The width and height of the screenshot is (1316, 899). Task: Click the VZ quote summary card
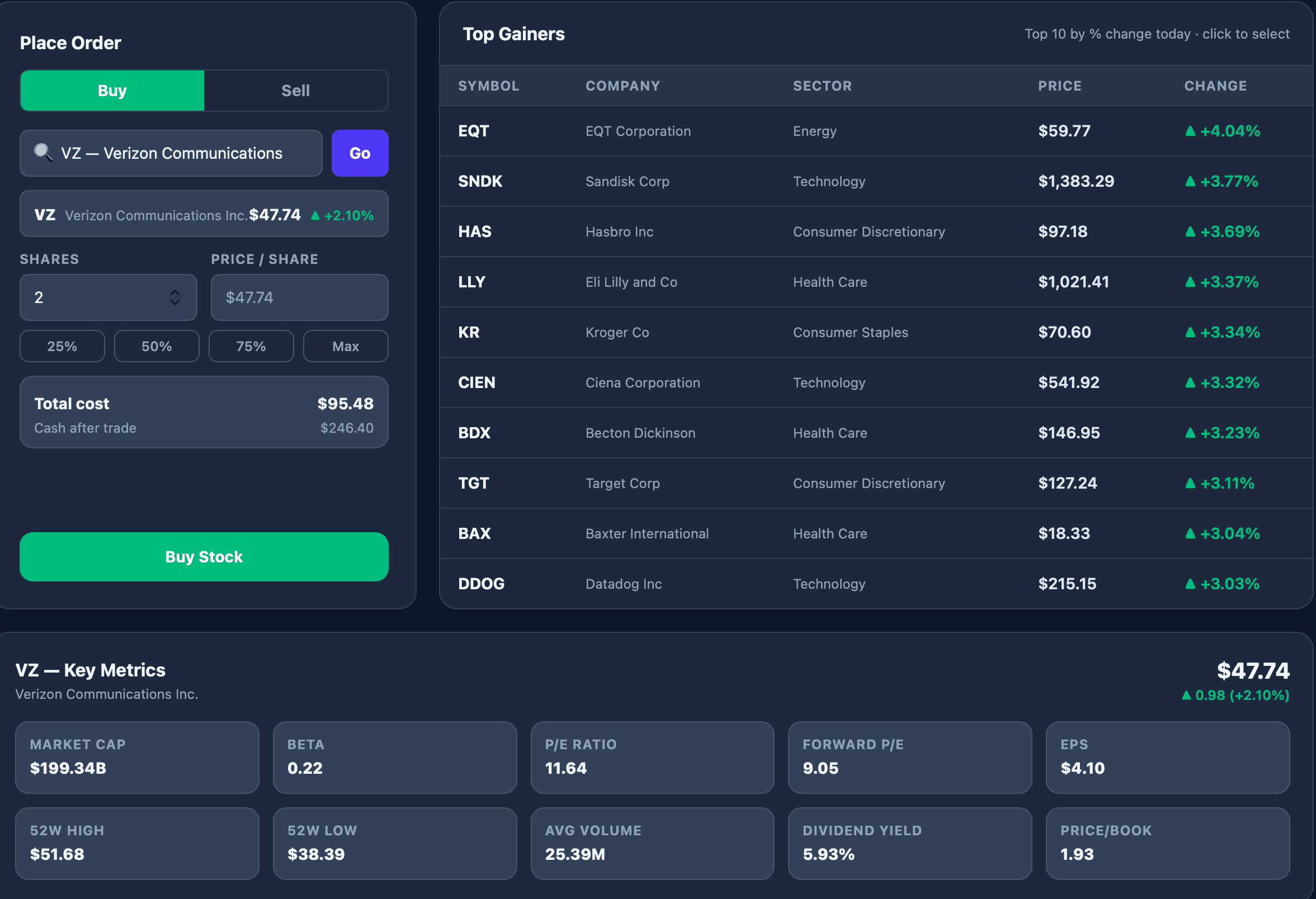pyautogui.click(x=204, y=214)
